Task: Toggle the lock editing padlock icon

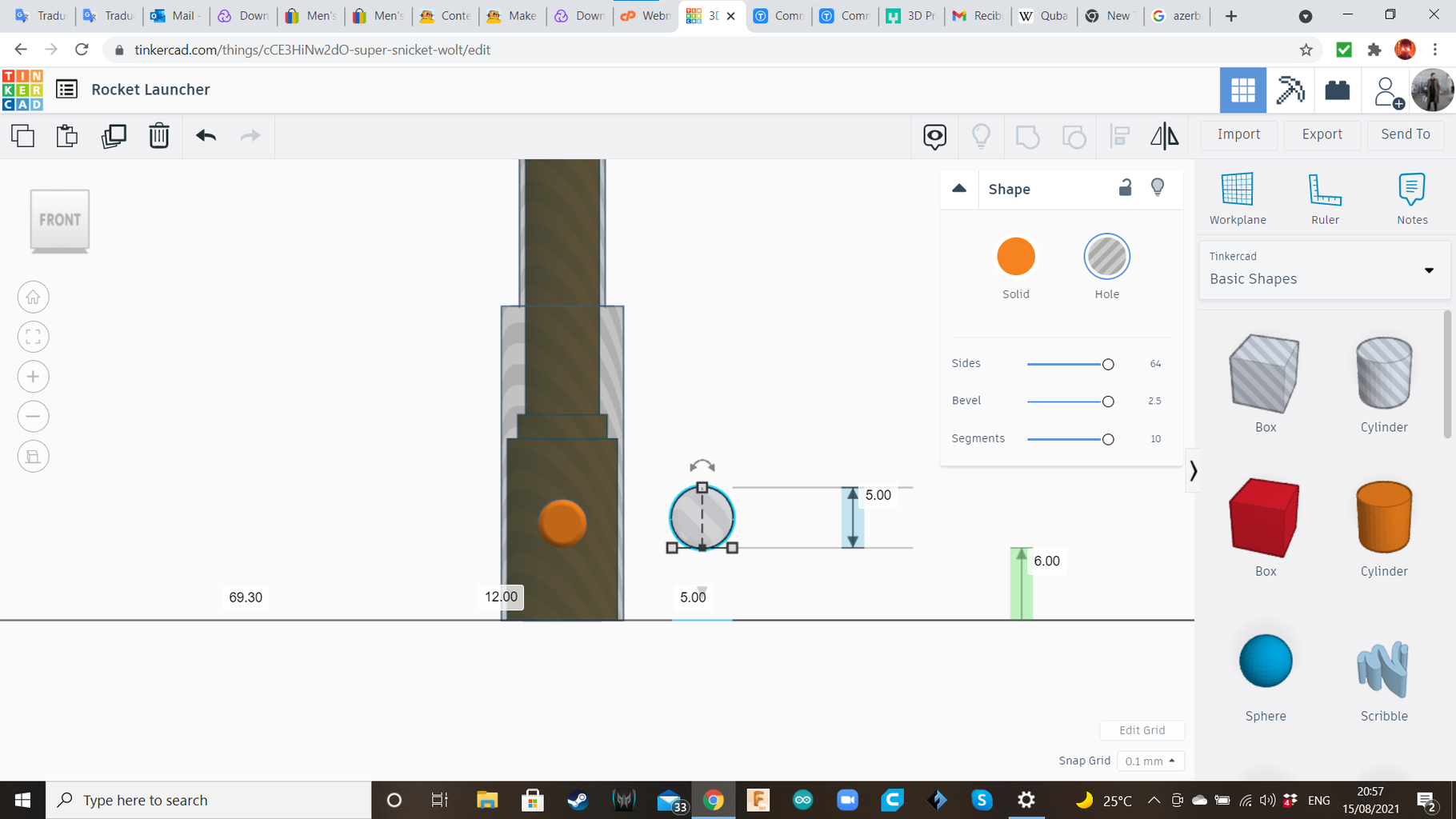Action: click(x=1125, y=188)
